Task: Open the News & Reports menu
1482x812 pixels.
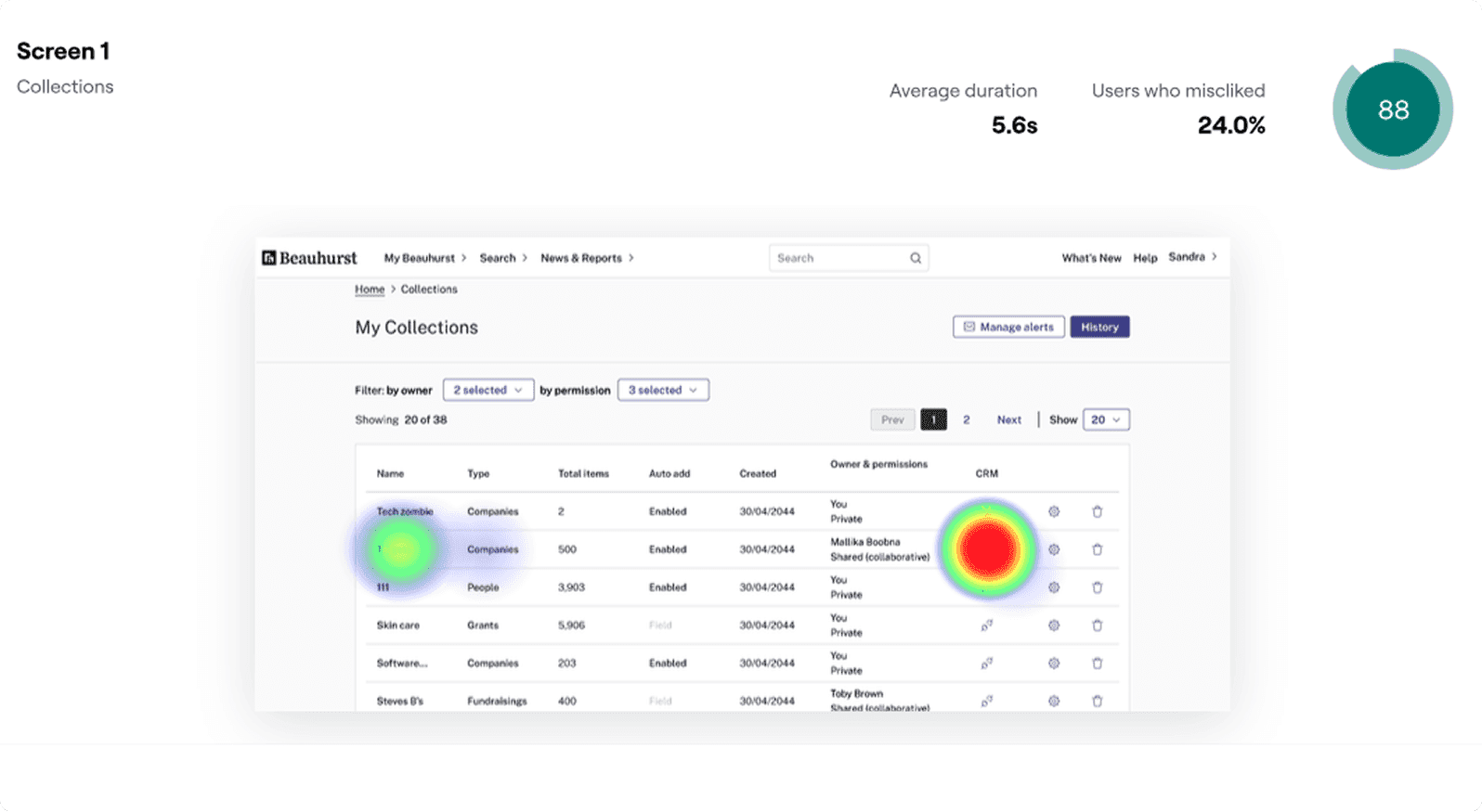Action: click(588, 258)
